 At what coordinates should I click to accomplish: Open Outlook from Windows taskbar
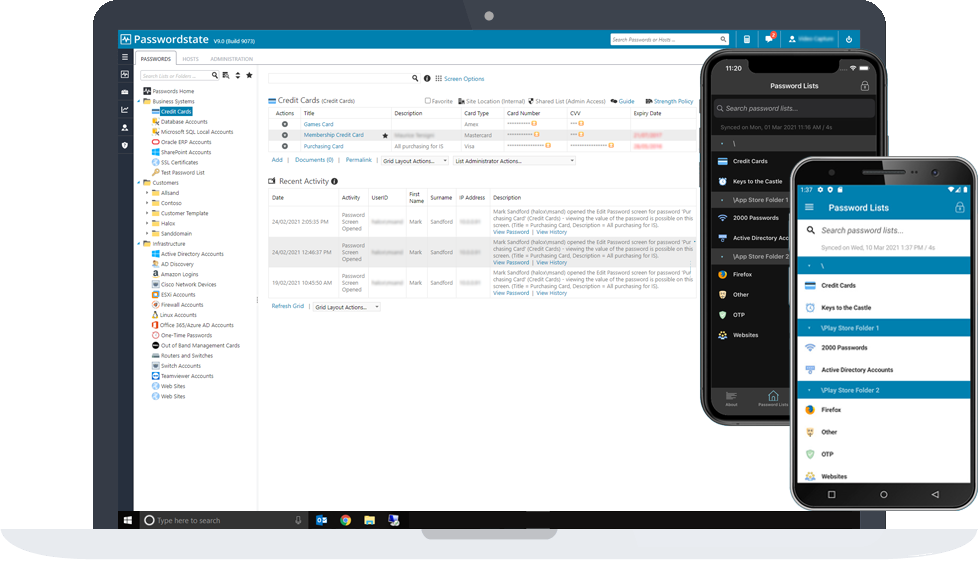322,520
